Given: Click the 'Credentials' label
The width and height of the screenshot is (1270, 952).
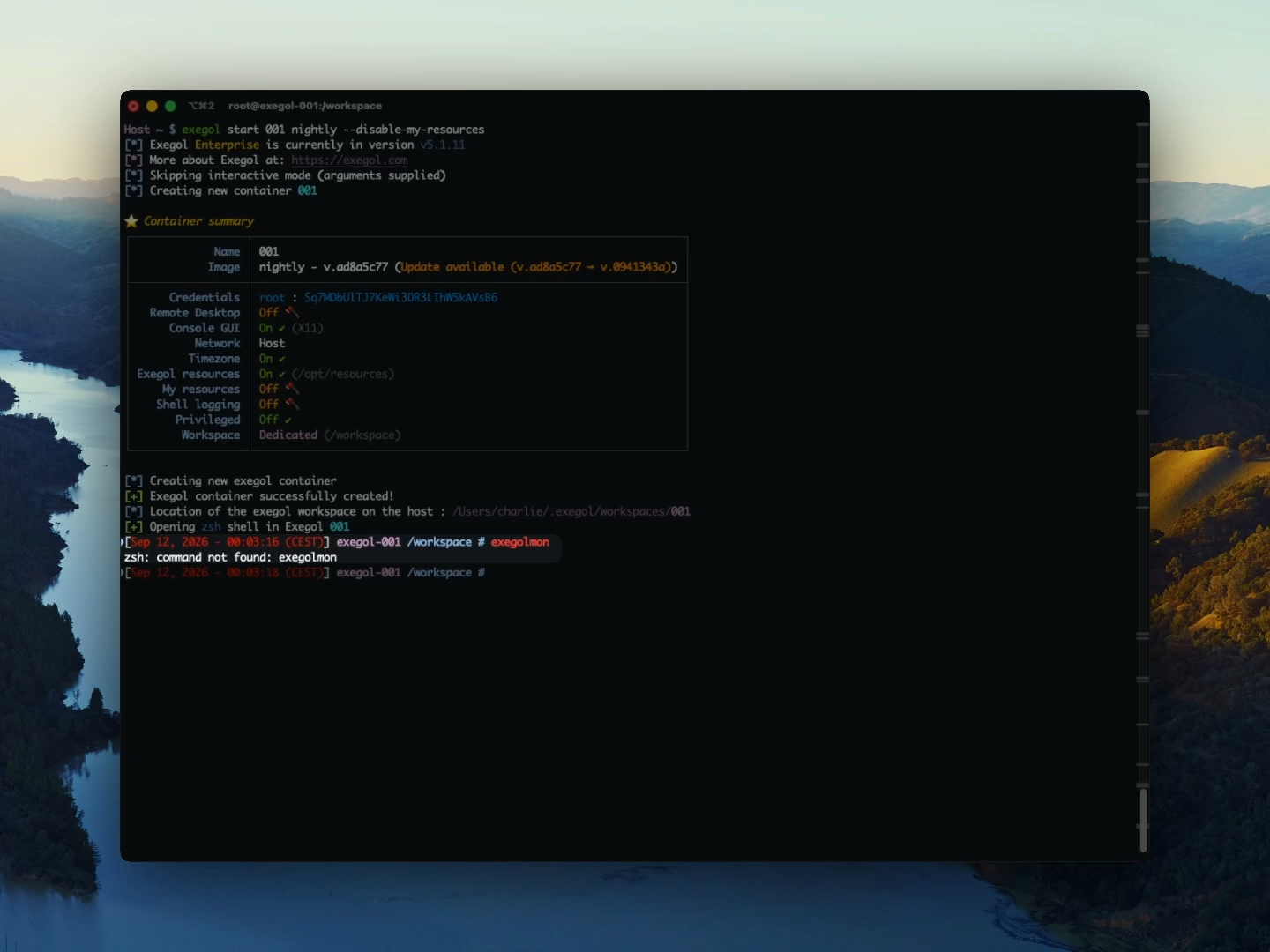Looking at the screenshot, I should tap(205, 298).
